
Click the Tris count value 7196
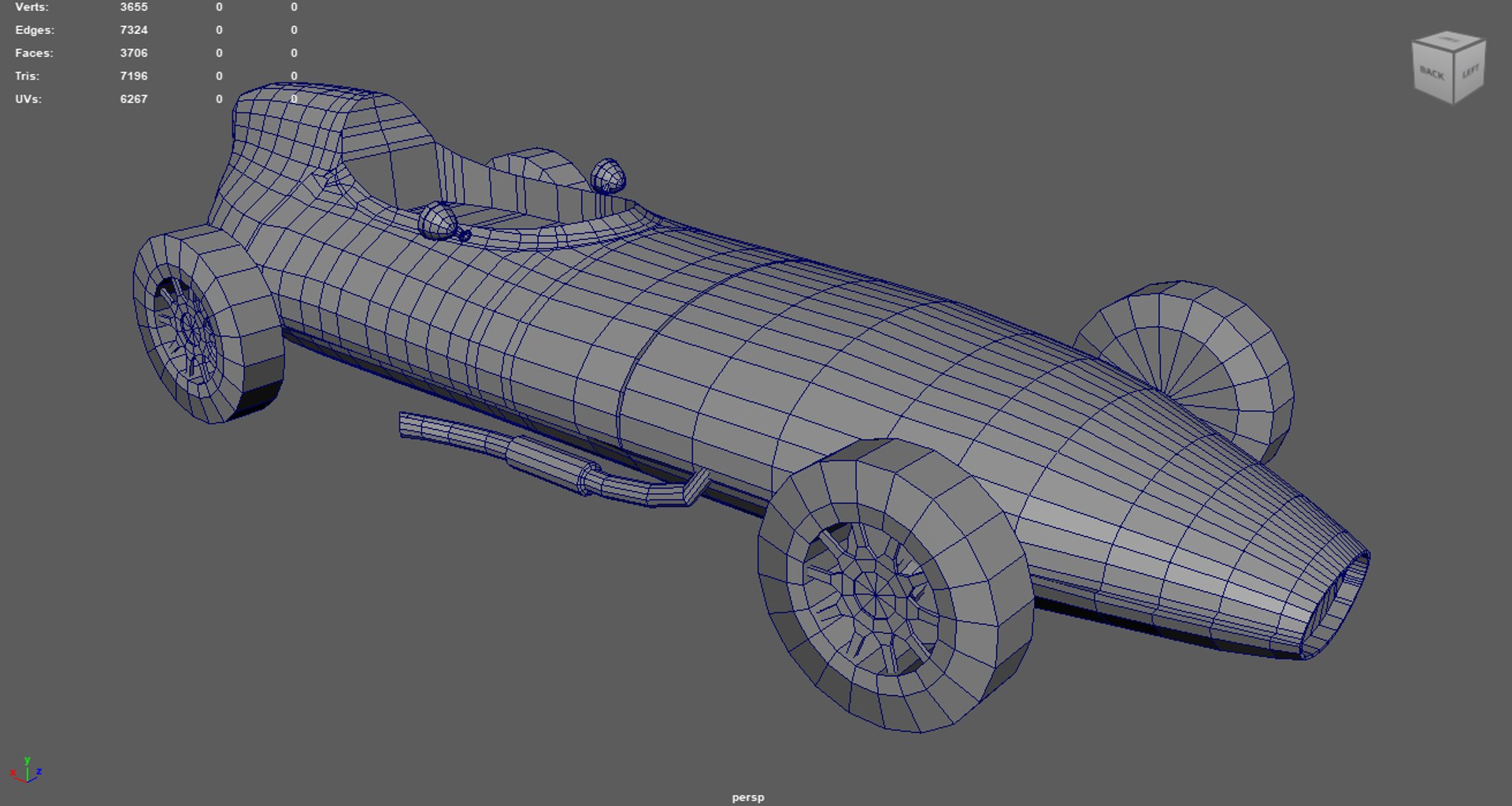click(134, 76)
